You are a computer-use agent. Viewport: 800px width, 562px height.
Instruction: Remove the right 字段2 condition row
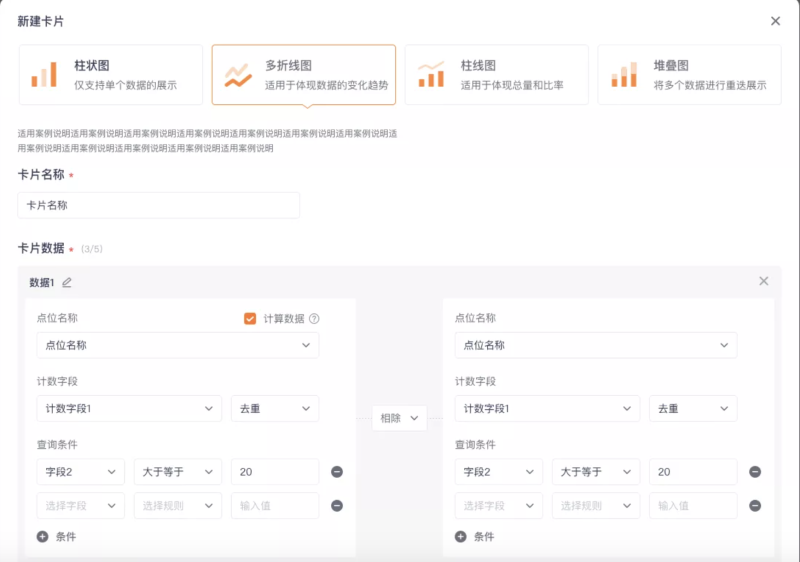click(755, 472)
